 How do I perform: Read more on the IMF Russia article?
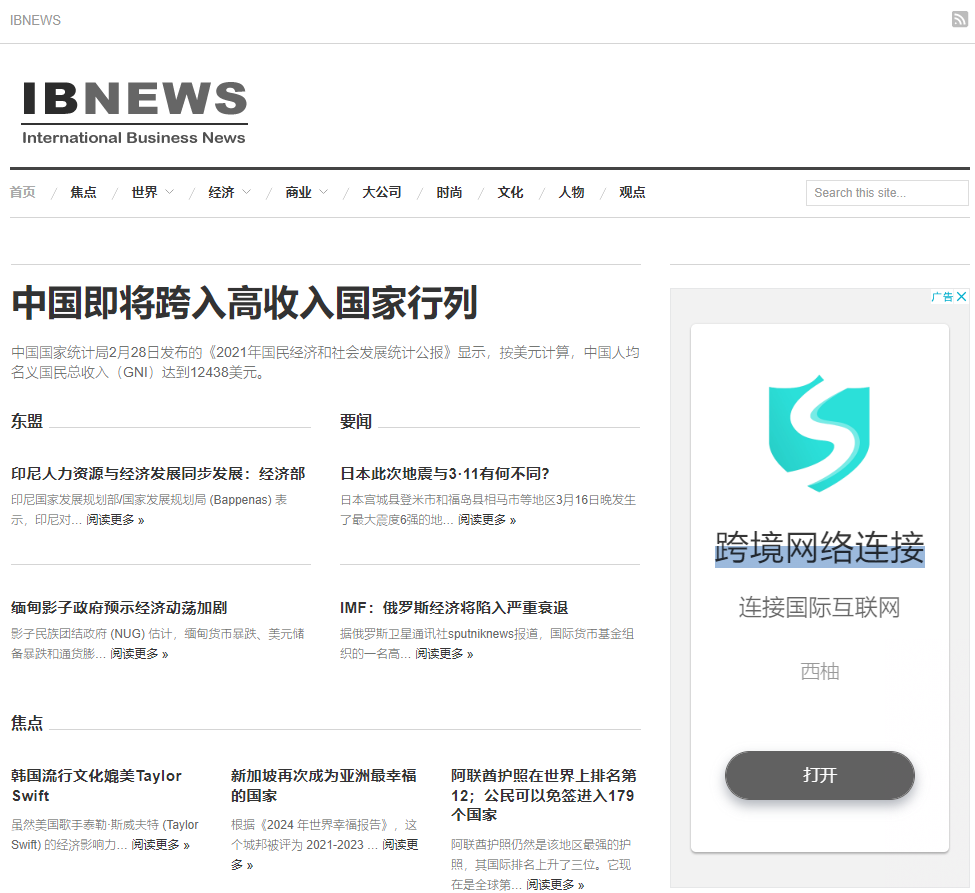[444, 654]
